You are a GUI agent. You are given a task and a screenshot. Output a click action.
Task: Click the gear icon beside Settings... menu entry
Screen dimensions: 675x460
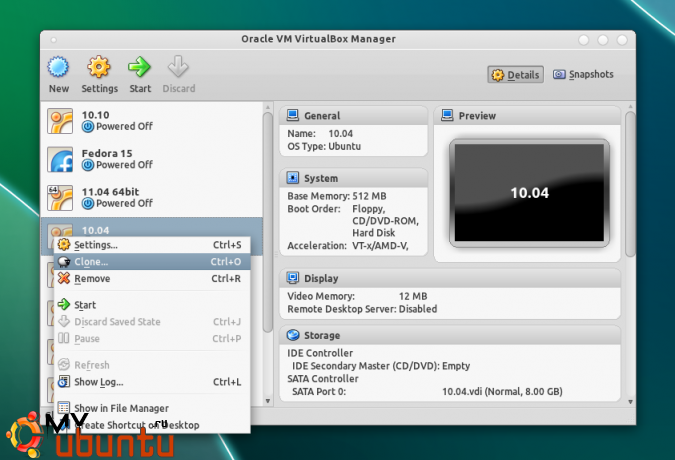[x=64, y=244]
